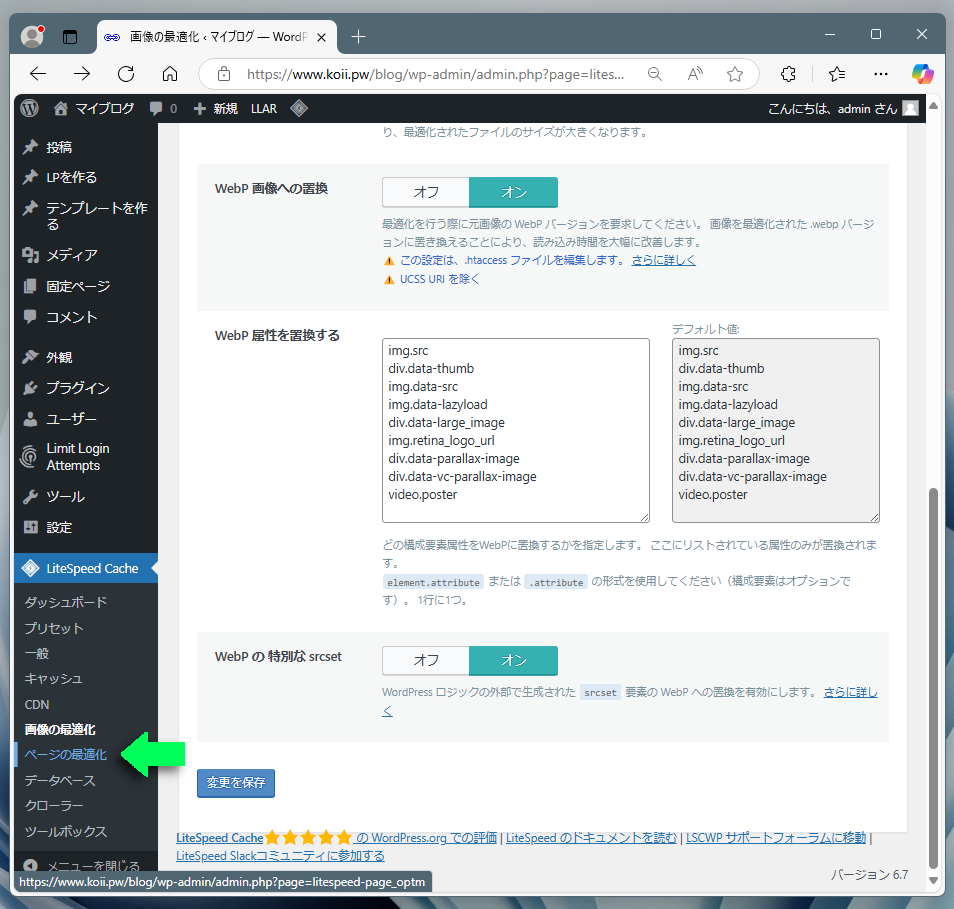Viewport: 954px width, 909px height.
Task: Reload the page with refresh icon
Action: pyautogui.click(x=126, y=74)
